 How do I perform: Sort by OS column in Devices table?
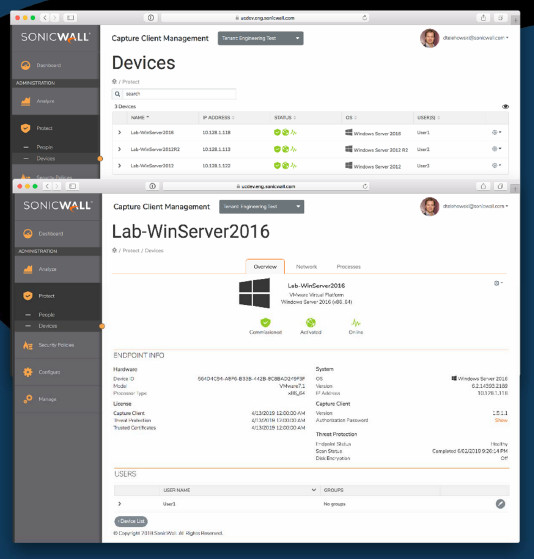[351, 117]
